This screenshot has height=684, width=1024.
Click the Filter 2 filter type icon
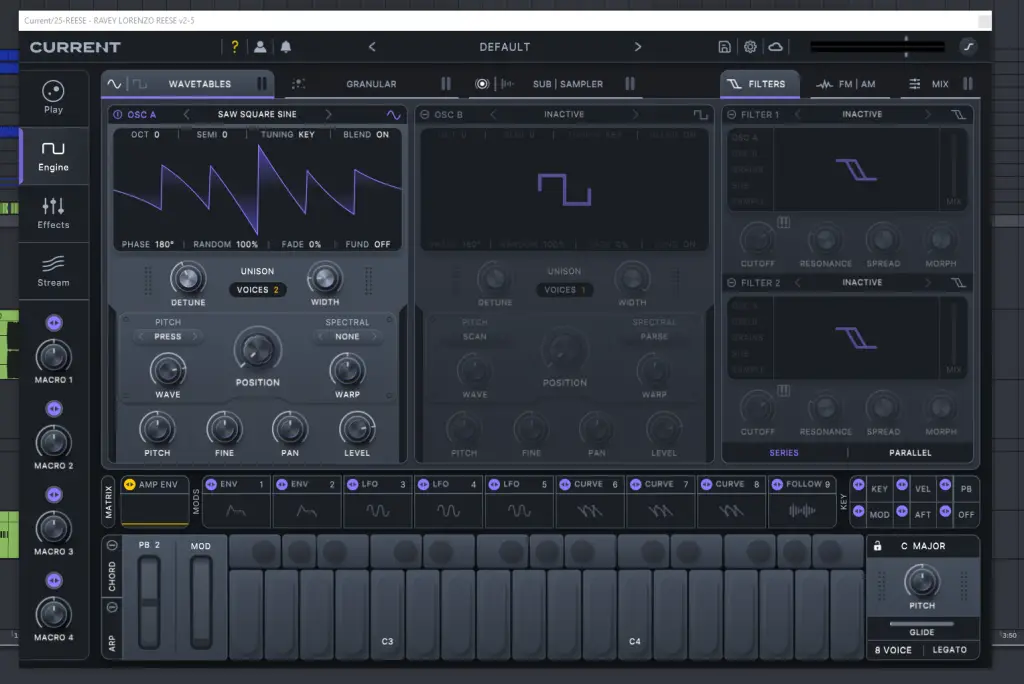click(x=958, y=283)
